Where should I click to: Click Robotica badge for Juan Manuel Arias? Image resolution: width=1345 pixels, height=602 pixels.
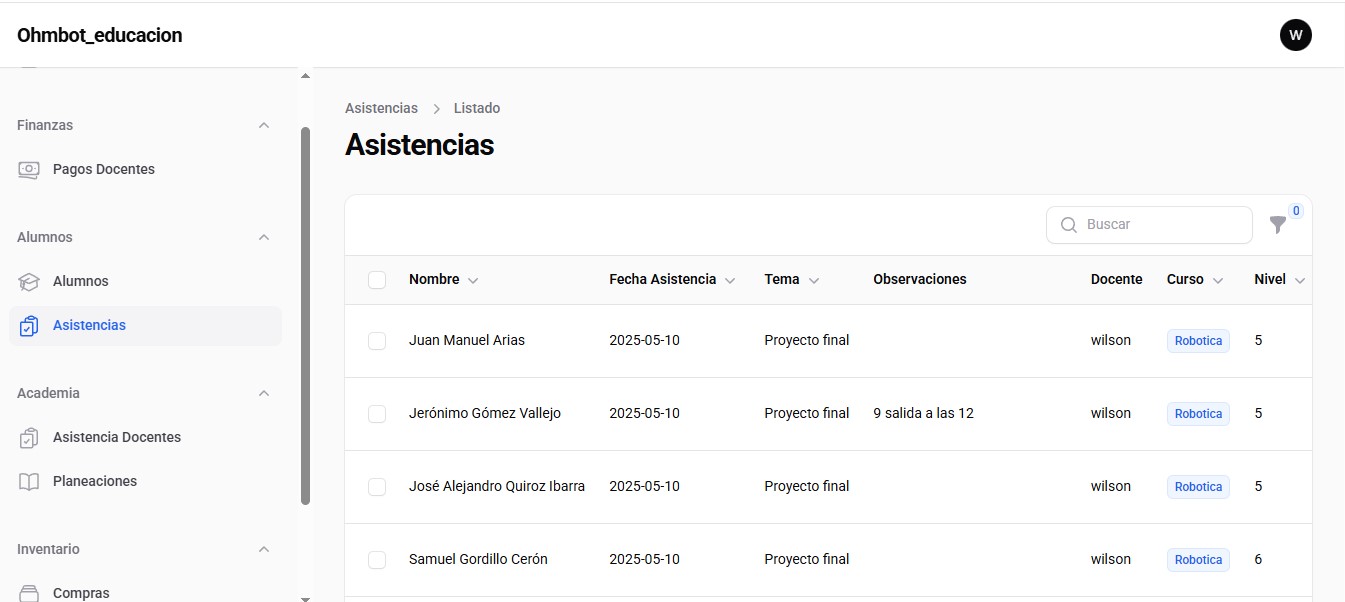point(1198,341)
